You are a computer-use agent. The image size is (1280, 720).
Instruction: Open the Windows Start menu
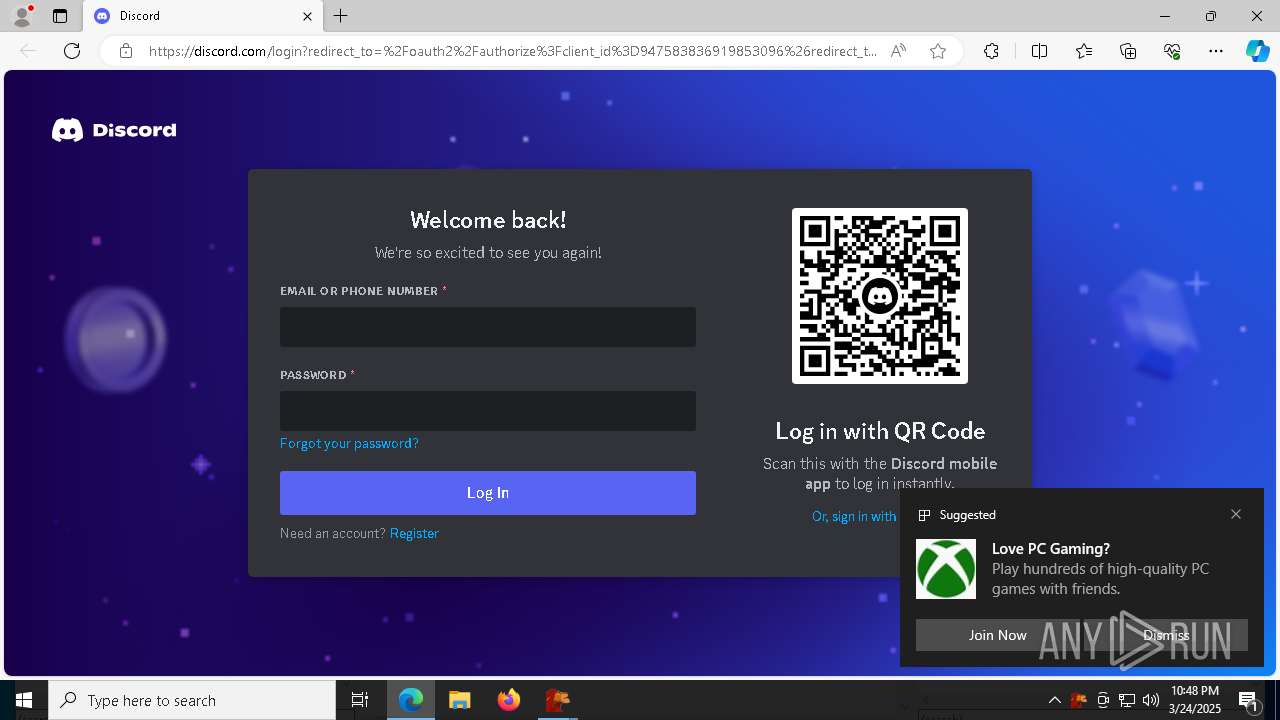(24, 700)
